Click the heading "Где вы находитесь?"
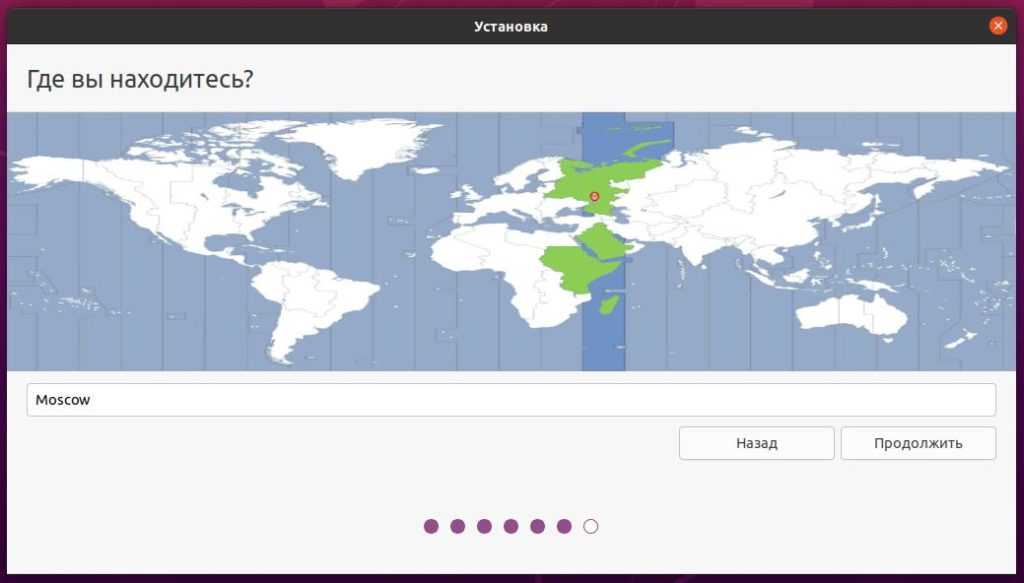Viewport: 1024px width, 583px height. (139, 78)
